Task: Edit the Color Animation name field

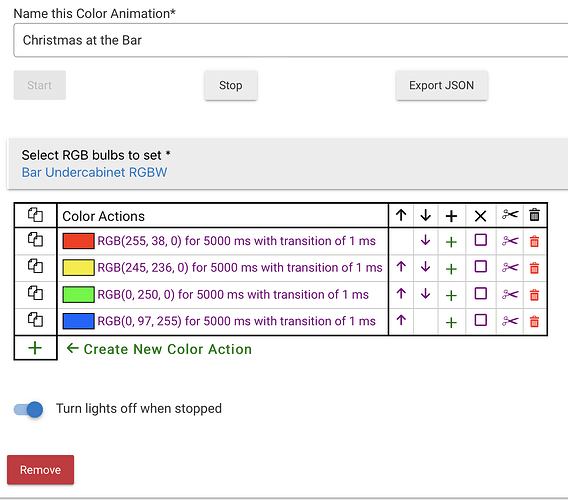Action: point(291,40)
